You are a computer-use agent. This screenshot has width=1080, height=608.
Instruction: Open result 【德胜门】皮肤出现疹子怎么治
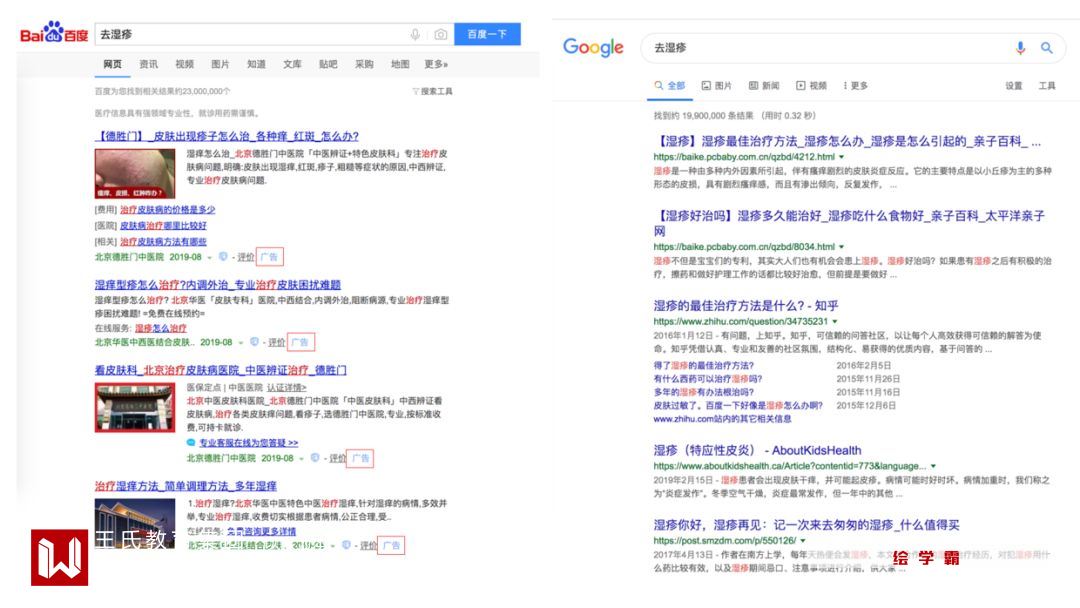point(227,136)
